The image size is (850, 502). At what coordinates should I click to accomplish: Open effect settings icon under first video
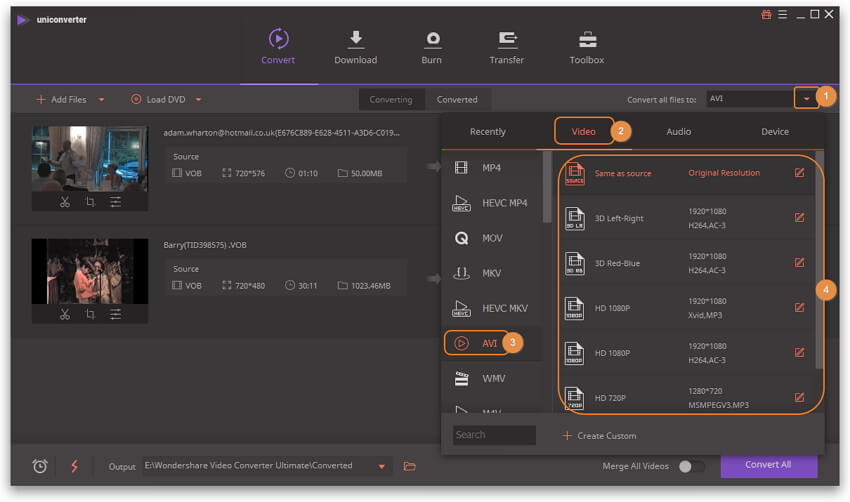(115, 202)
